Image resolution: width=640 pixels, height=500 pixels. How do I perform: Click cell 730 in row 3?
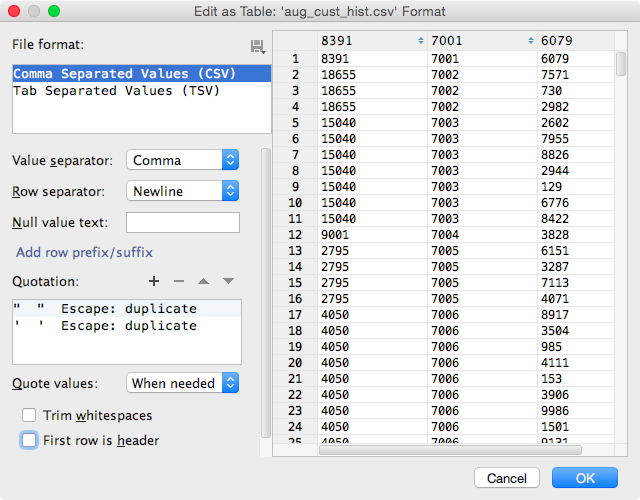pos(576,91)
